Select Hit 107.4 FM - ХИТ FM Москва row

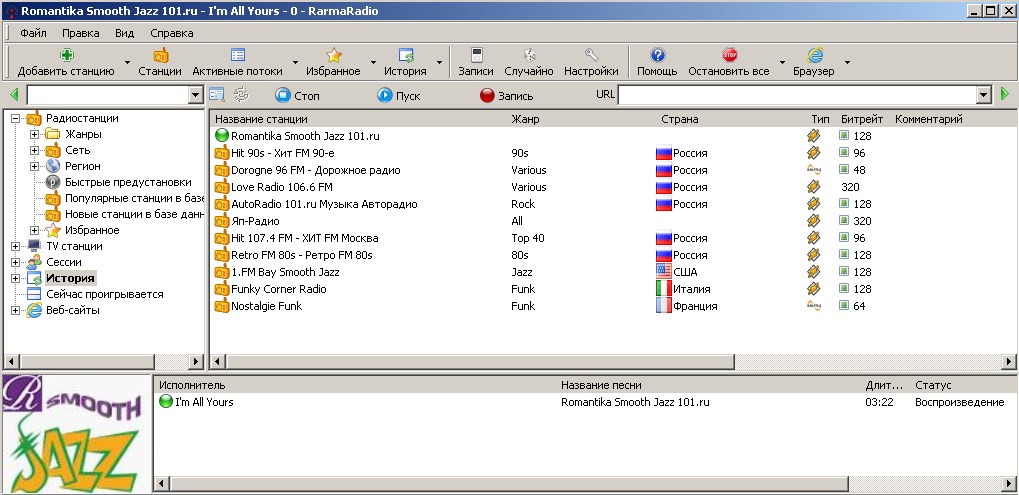pos(612,238)
